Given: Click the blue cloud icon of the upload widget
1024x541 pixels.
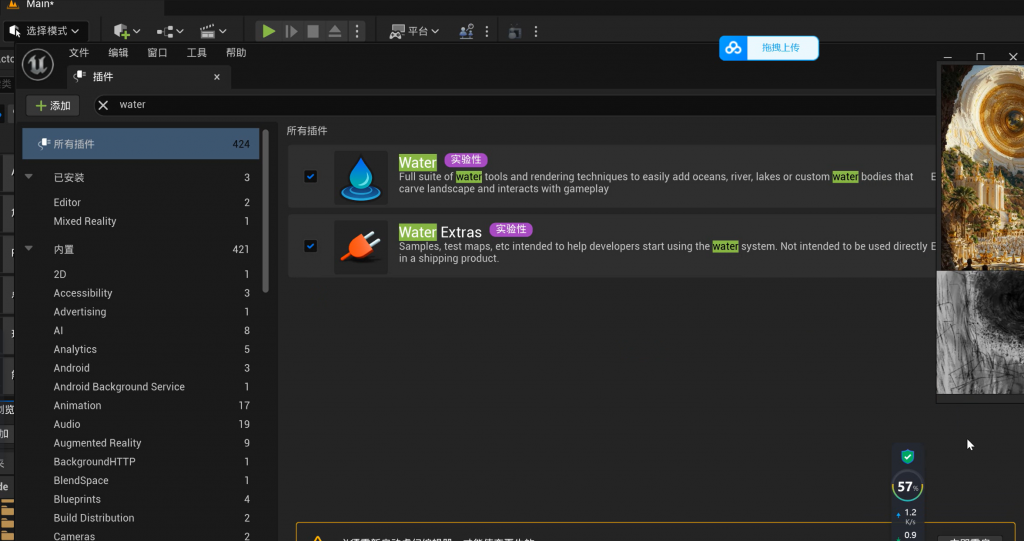Looking at the screenshot, I should 733,48.
